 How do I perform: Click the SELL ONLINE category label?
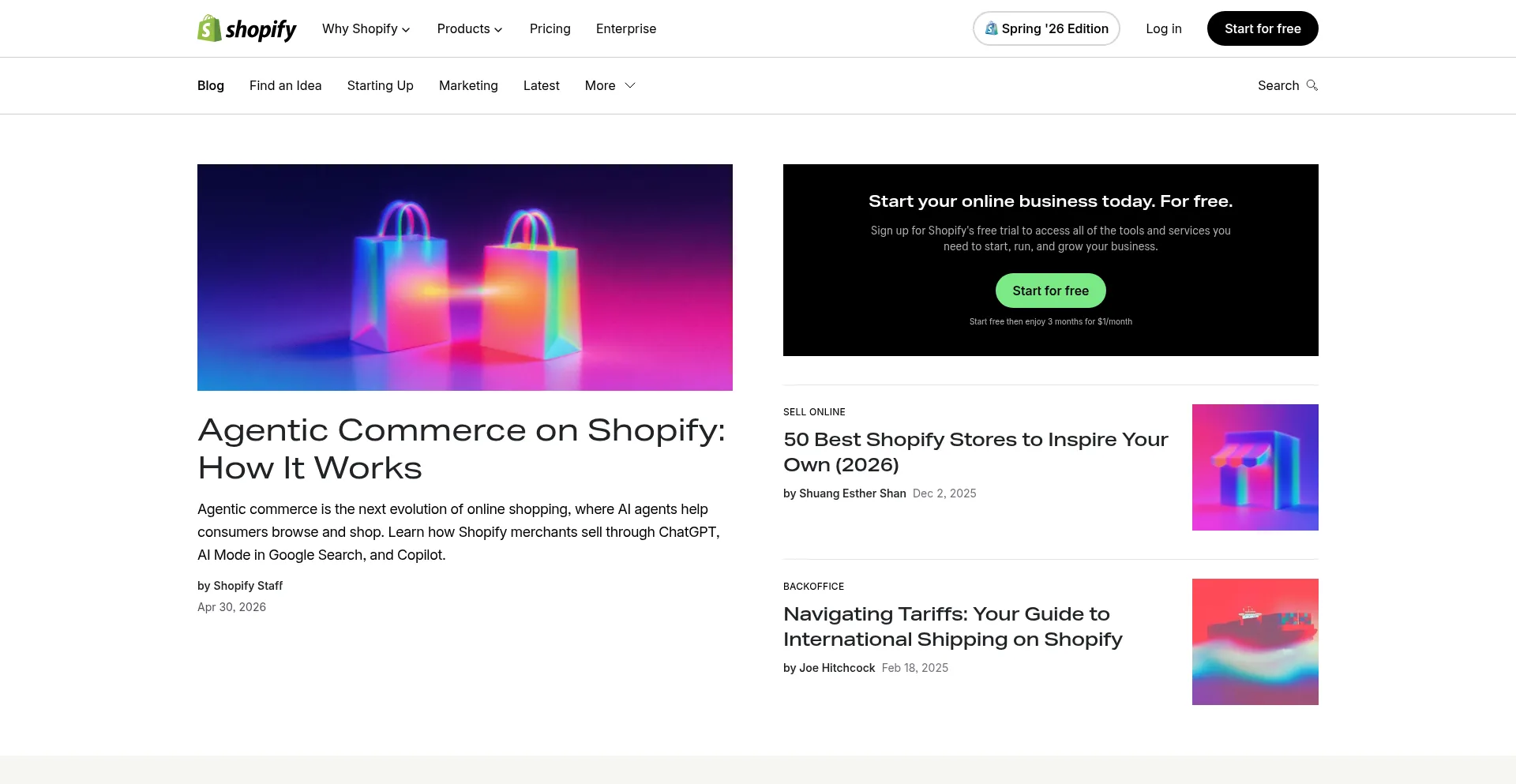(x=814, y=412)
